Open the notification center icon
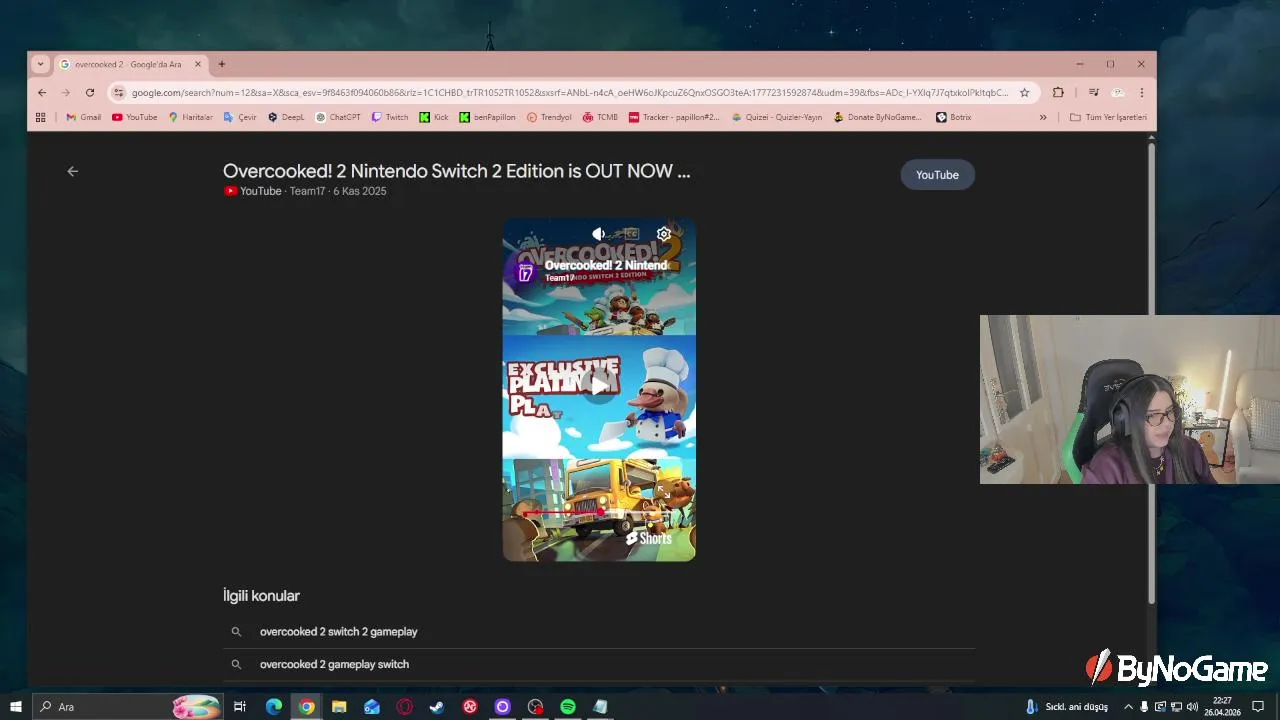Image resolution: width=1280 pixels, height=720 pixels. click(1258, 707)
